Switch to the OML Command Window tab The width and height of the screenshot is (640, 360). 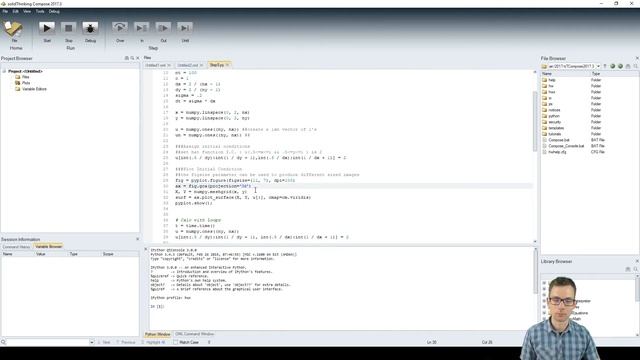pyautogui.click(x=194, y=334)
